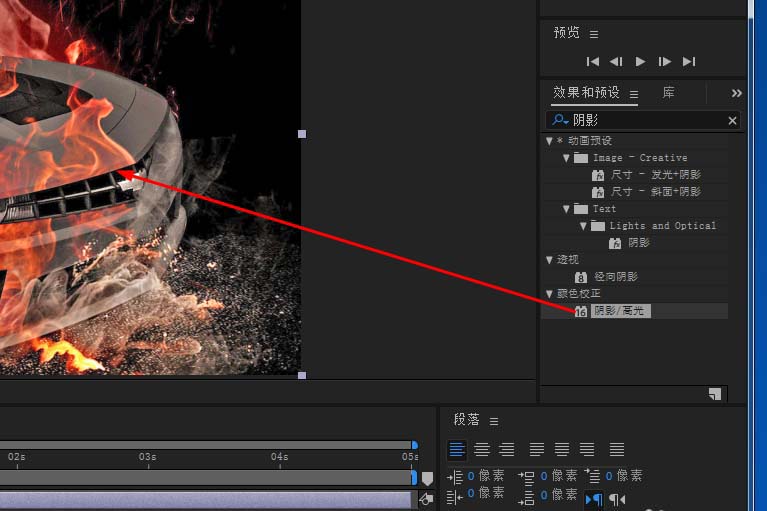Image resolution: width=767 pixels, height=511 pixels.
Task: Select the center align text icon
Action: [x=482, y=450]
